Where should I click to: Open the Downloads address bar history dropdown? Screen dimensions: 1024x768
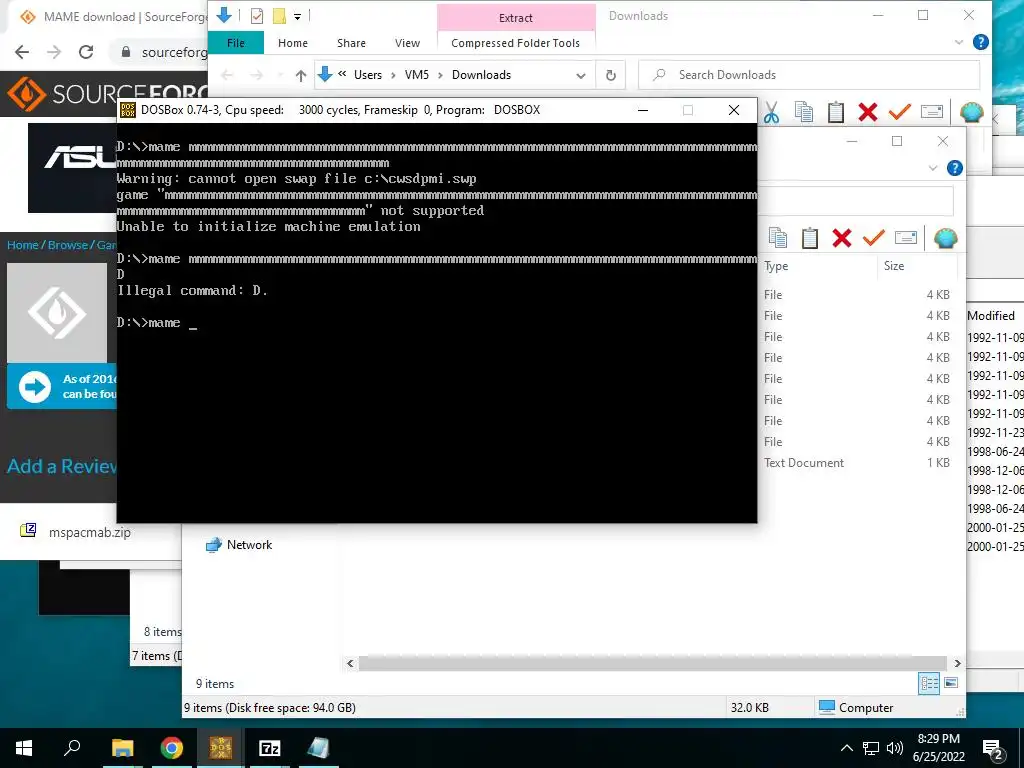(581, 76)
